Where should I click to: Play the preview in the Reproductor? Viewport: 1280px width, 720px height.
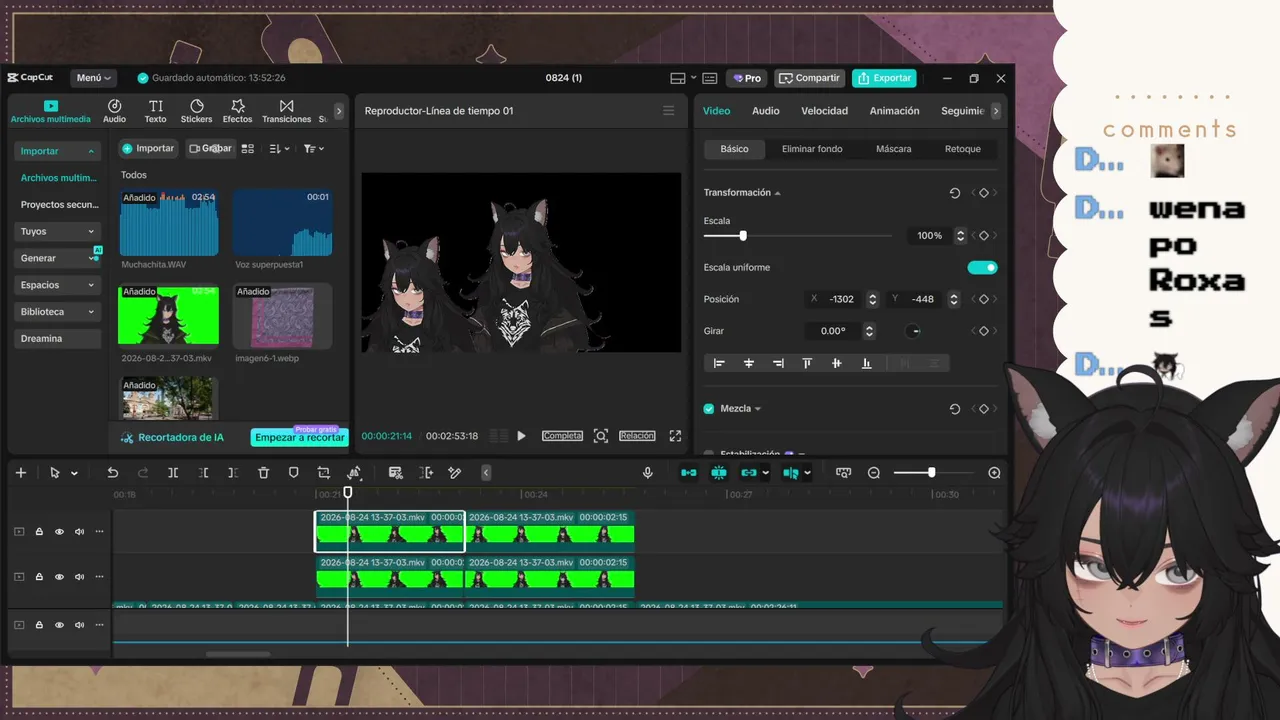[x=521, y=436]
